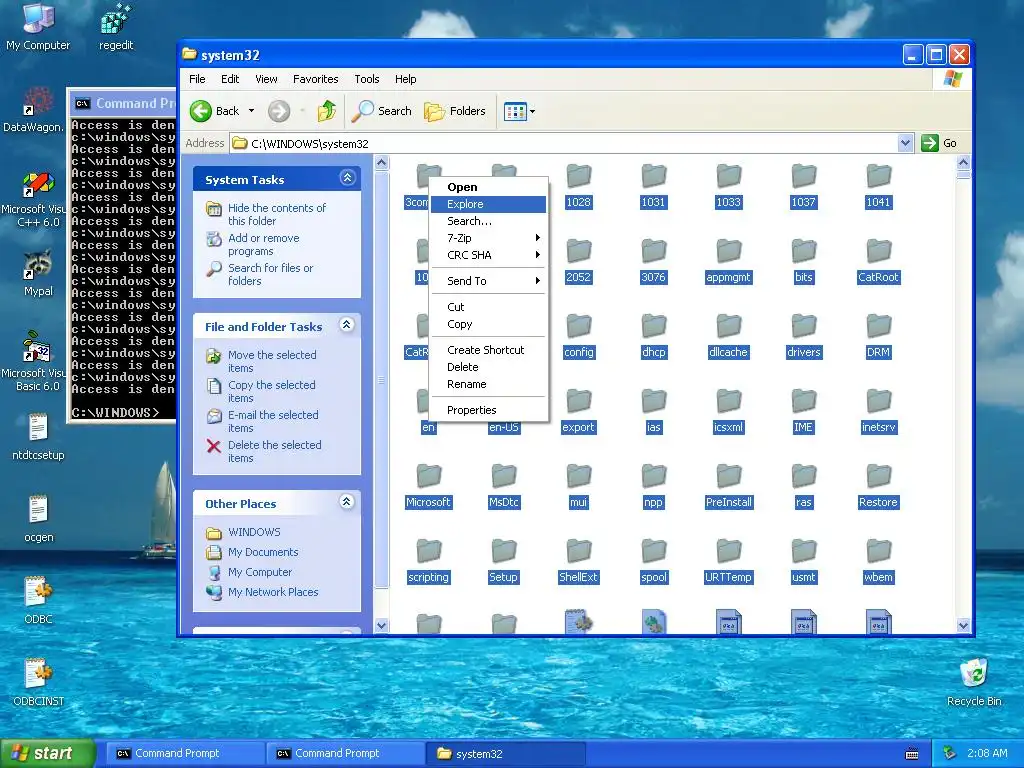Click Move the selected items link
Viewport: 1024px width, 768px height.
(272, 361)
